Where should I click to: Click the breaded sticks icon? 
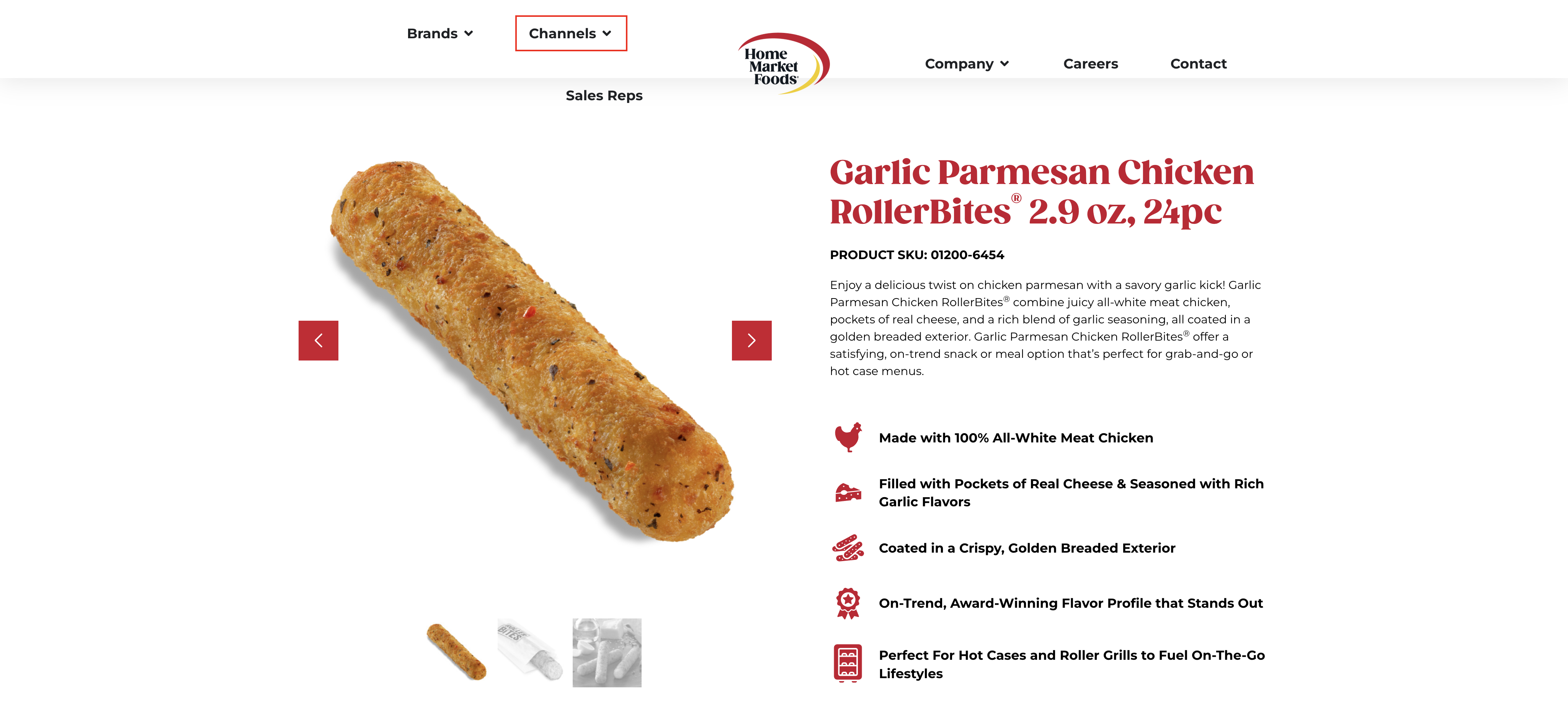[x=848, y=548]
